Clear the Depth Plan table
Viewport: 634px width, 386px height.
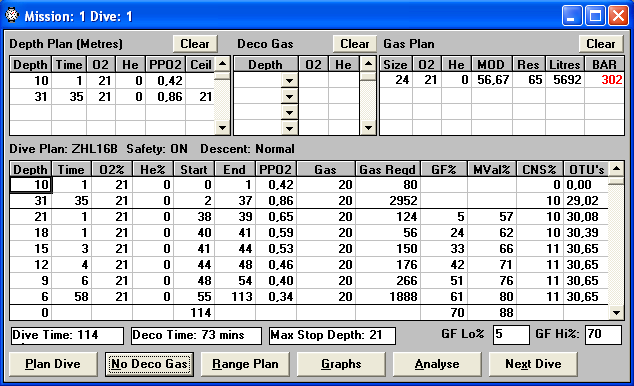click(x=195, y=44)
